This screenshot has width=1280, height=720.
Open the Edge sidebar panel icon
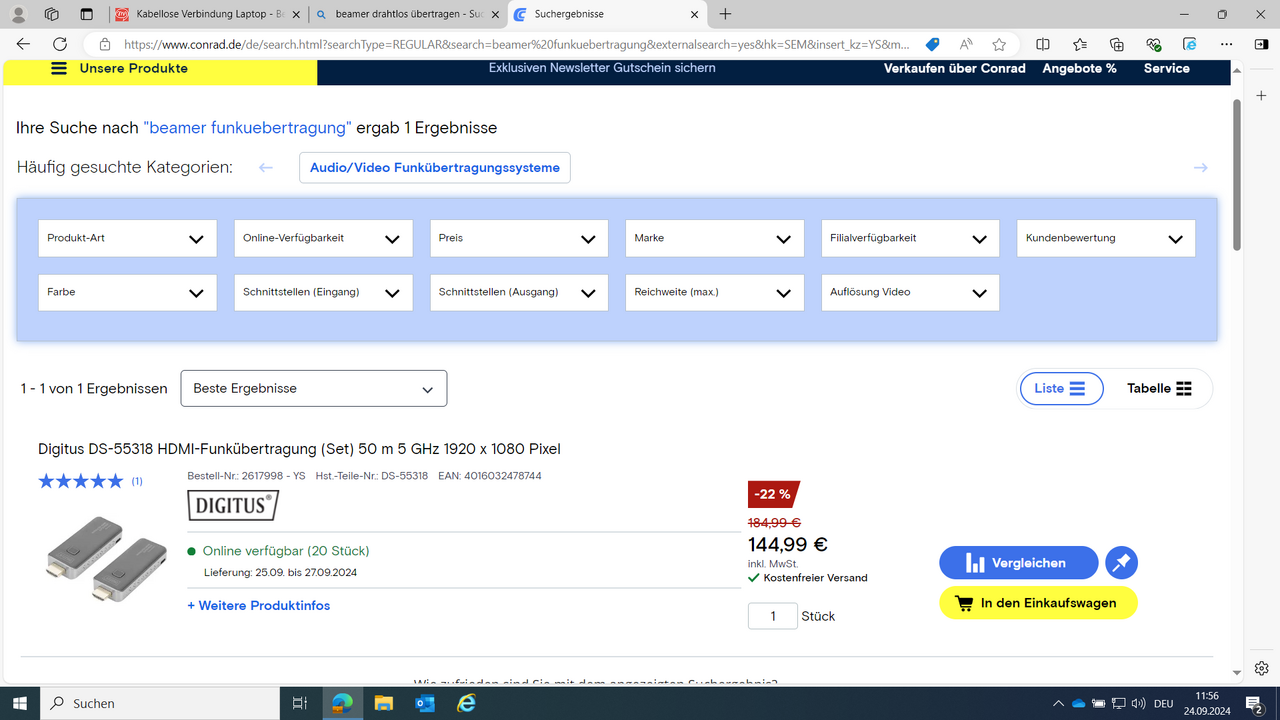coord(1261,44)
